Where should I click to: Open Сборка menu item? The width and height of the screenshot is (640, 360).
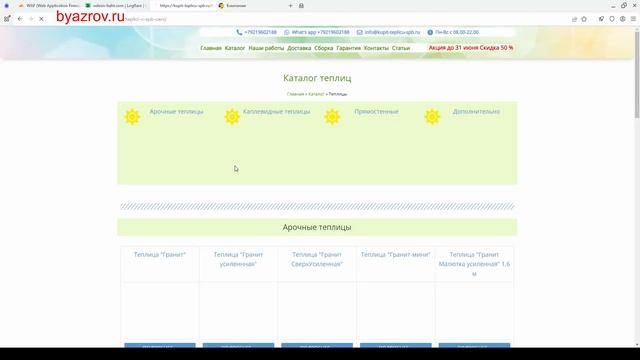[x=324, y=48]
